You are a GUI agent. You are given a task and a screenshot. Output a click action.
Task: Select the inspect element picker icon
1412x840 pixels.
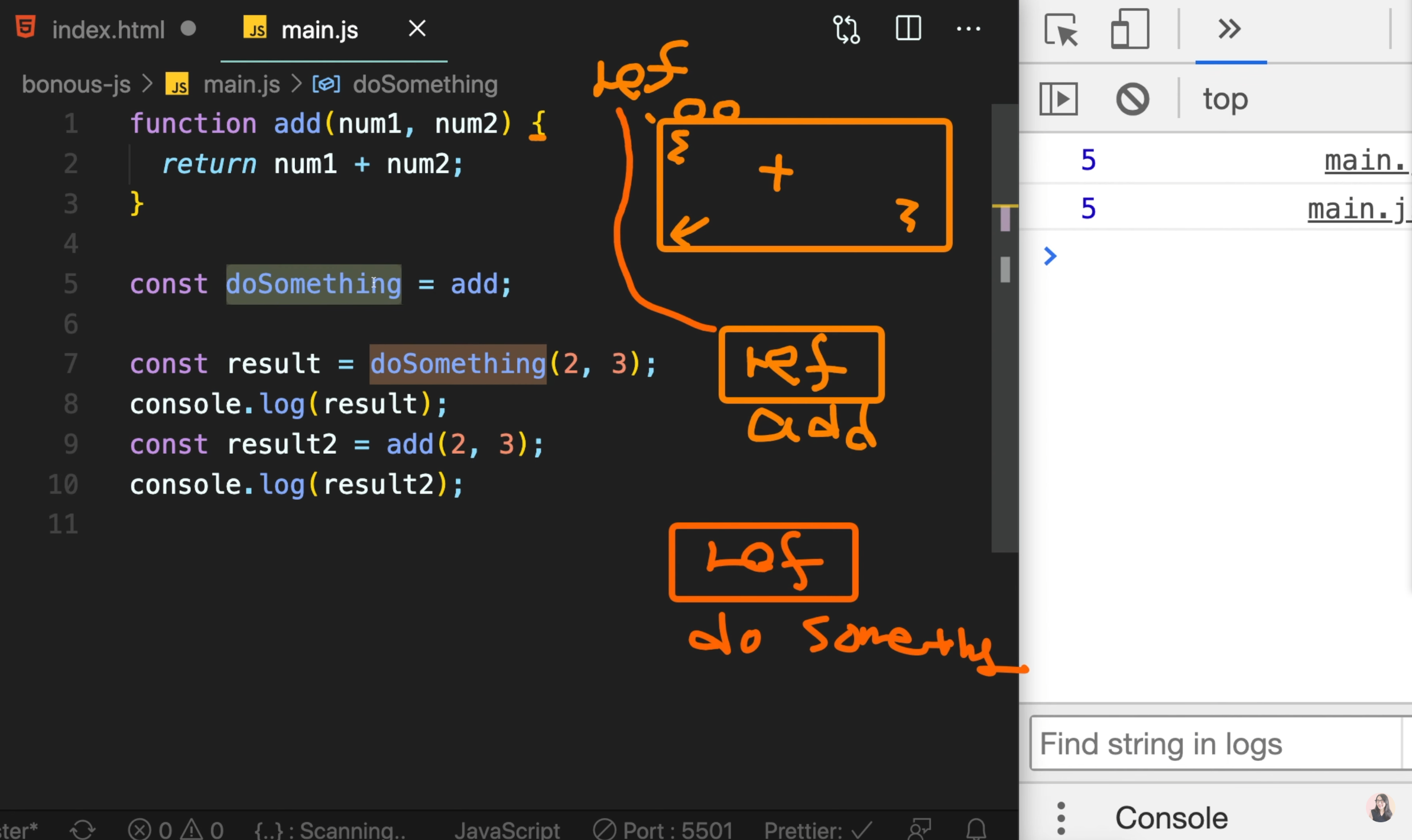pos(1061,29)
